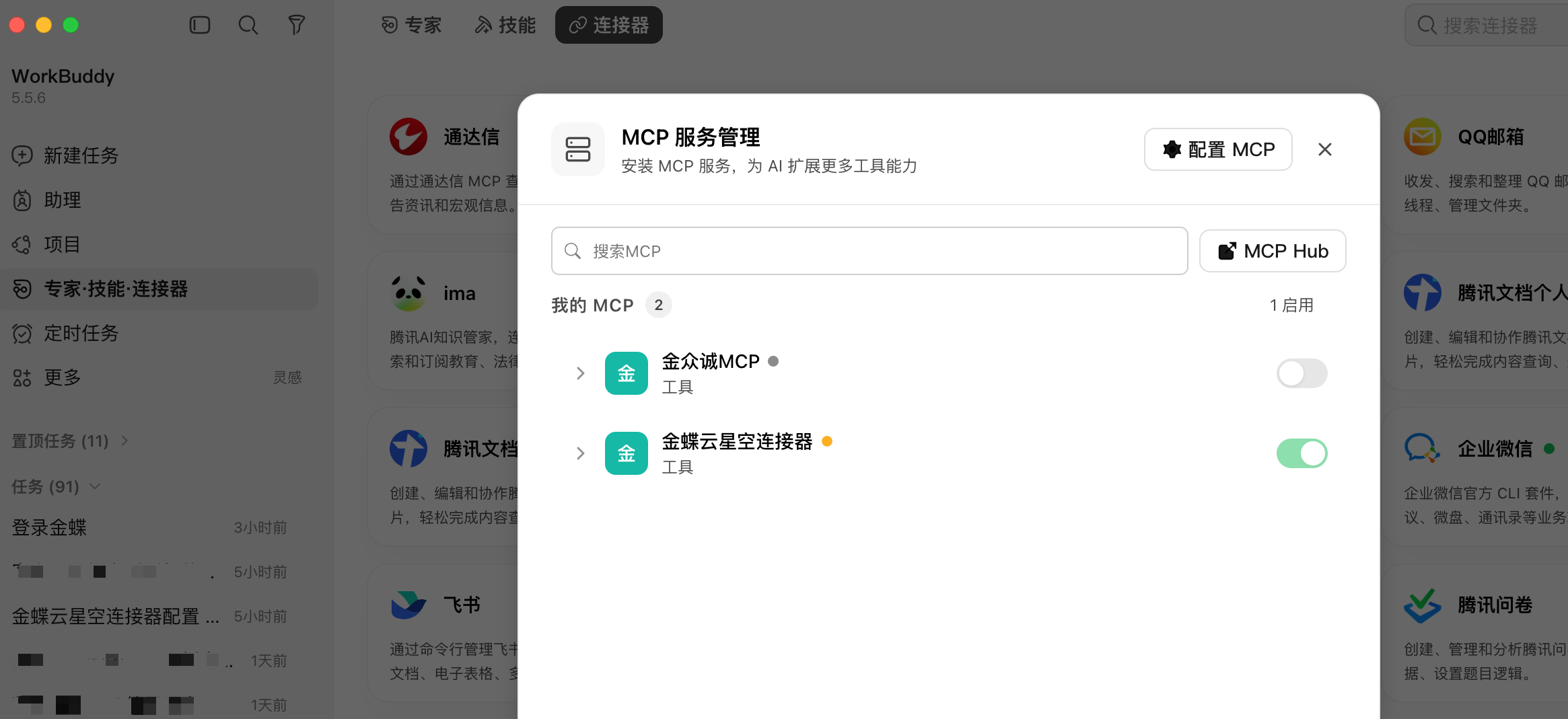Click the 搜索连接器 search field
The width and height of the screenshot is (1568, 719).
point(1487,26)
